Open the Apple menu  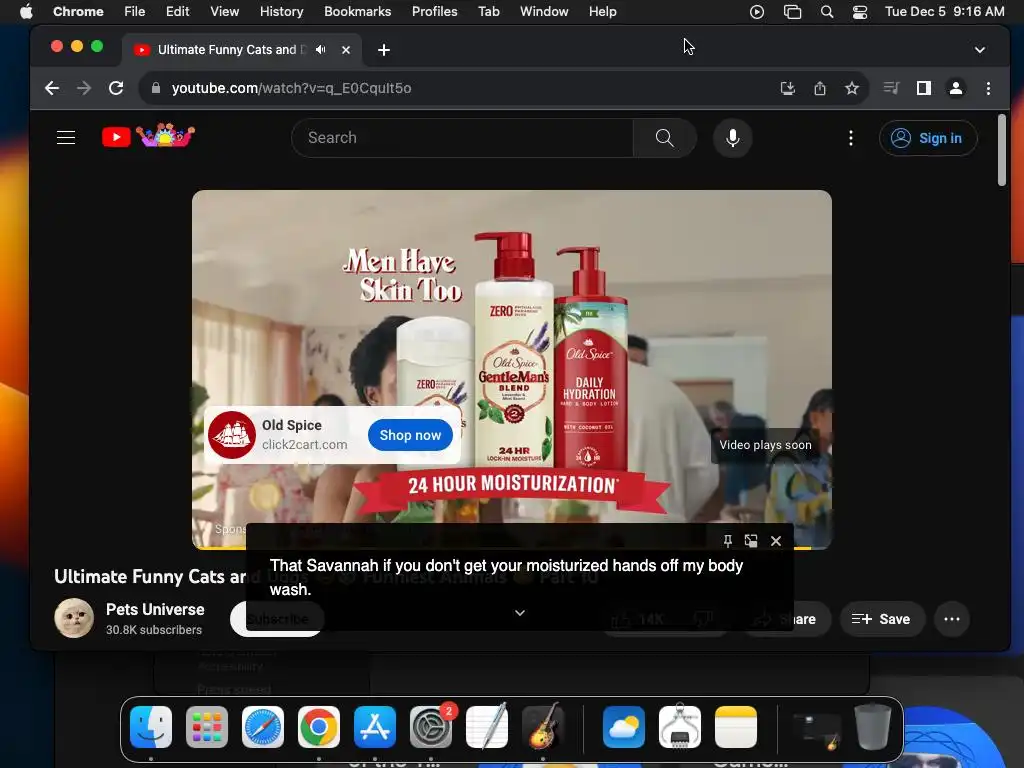pyautogui.click(x=26, y=12)
